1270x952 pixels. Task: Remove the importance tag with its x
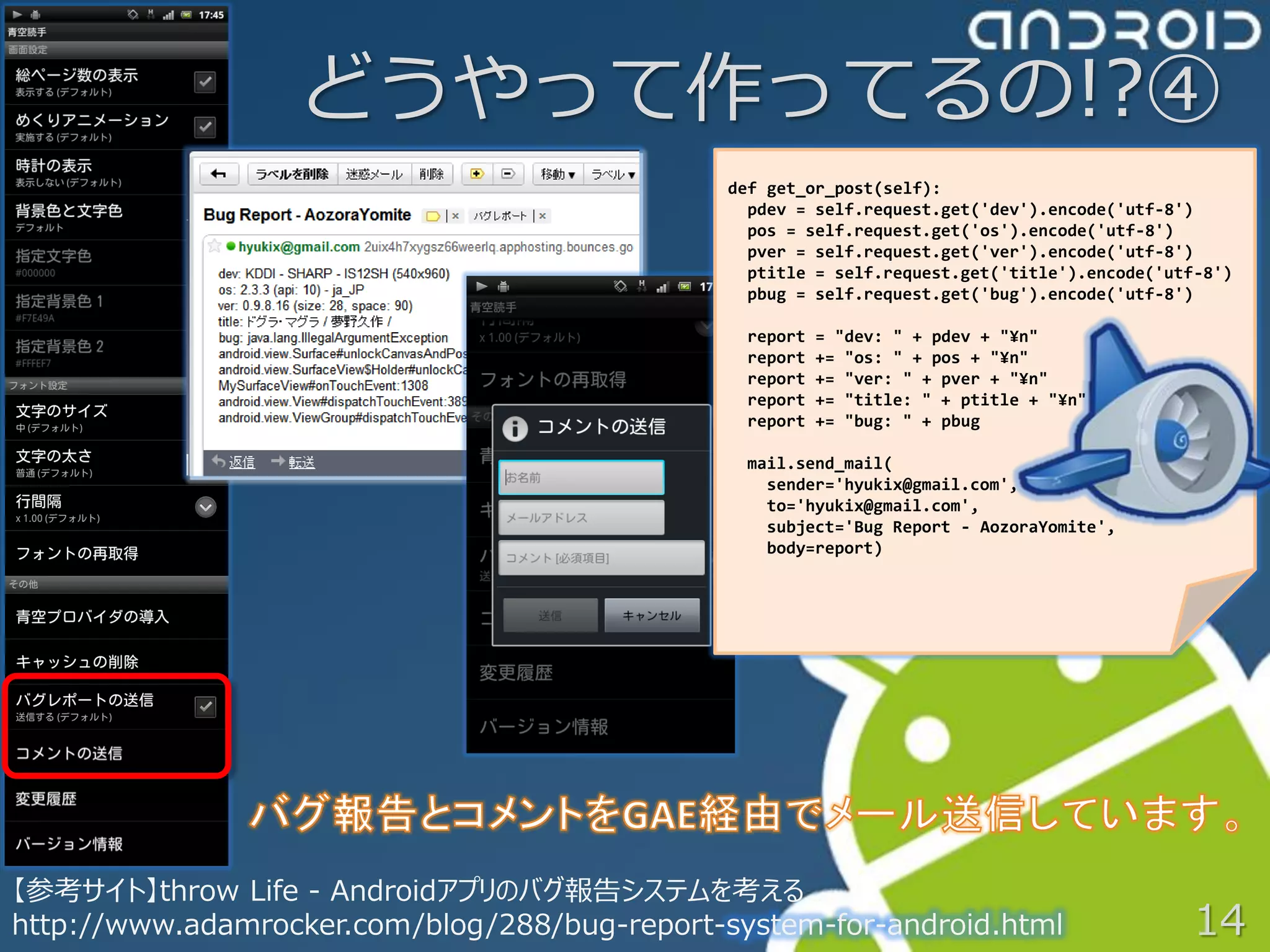click(455, 216)
